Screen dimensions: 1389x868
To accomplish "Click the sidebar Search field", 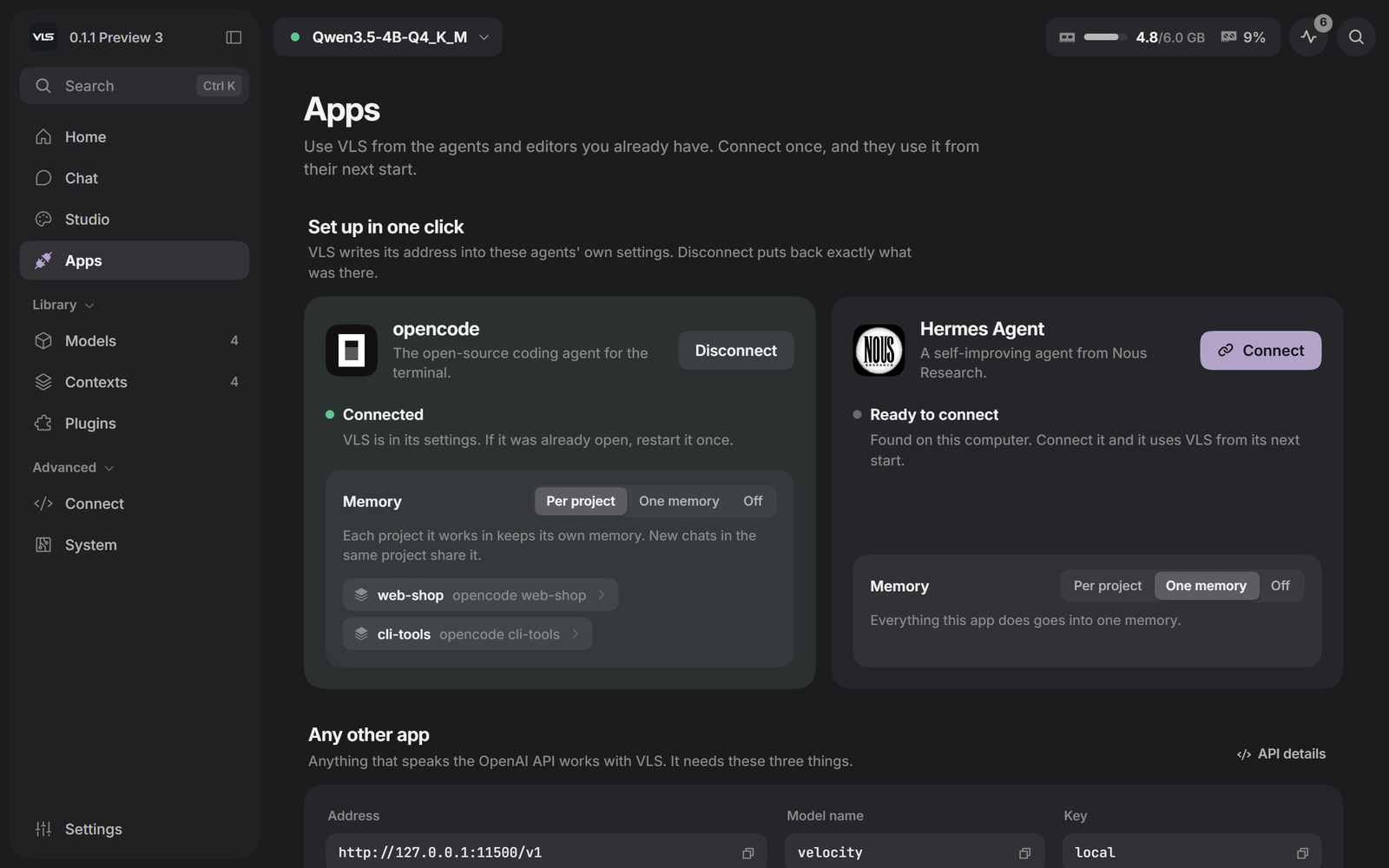I will pyautogui.click(x=135, y=86).
